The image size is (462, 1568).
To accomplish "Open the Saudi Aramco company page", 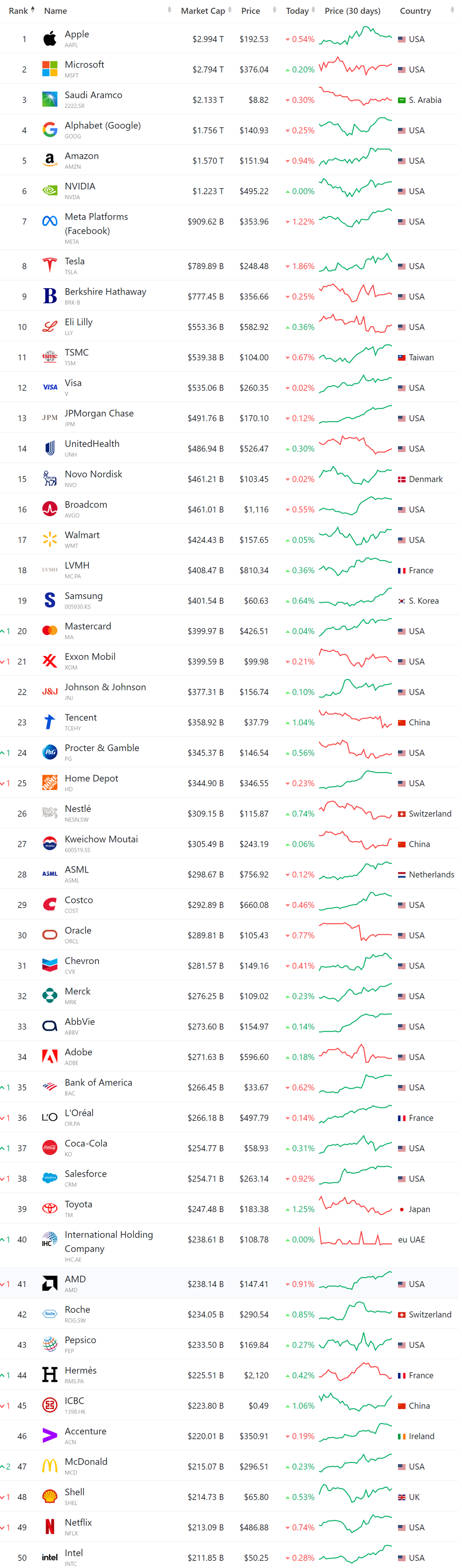I will 93,95.
